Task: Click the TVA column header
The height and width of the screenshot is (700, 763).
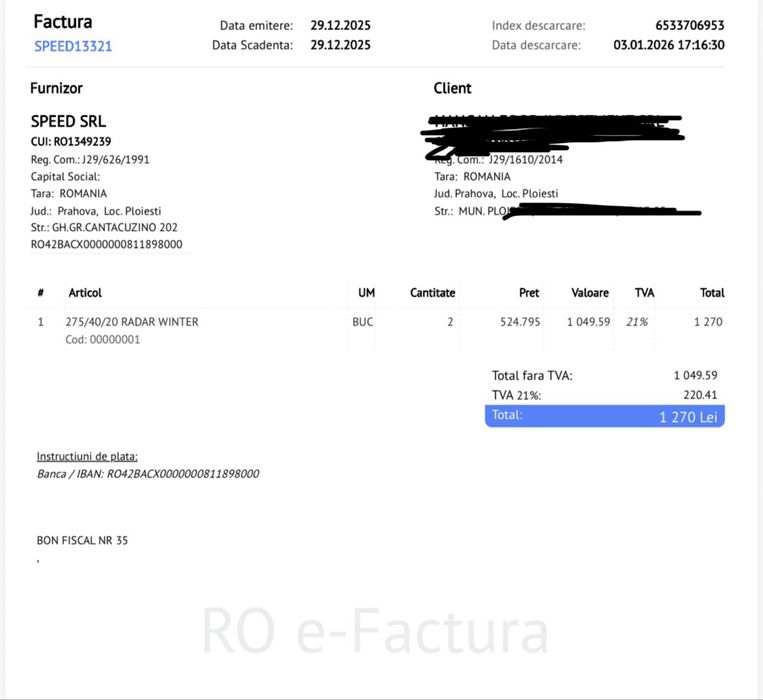Action: [x=644, y=293]
